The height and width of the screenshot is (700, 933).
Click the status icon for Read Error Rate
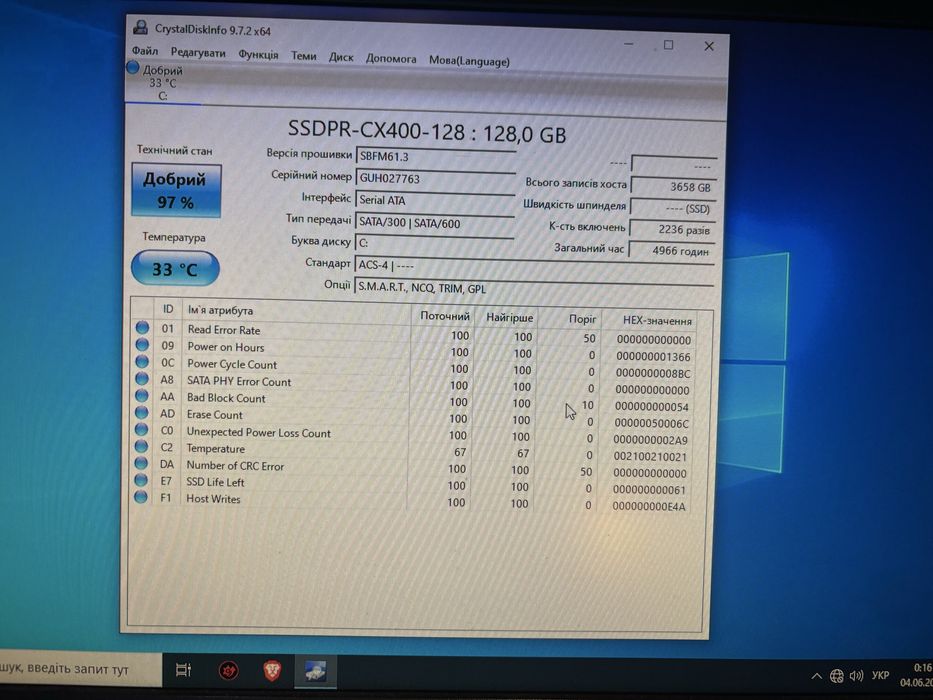coord(142,327)
